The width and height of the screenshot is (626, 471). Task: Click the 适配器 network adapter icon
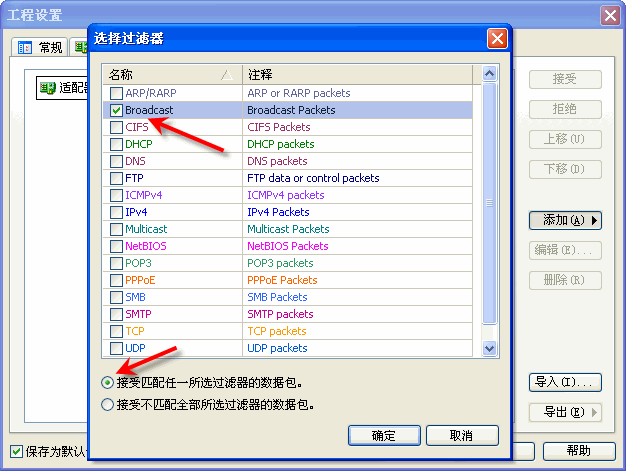48,88
